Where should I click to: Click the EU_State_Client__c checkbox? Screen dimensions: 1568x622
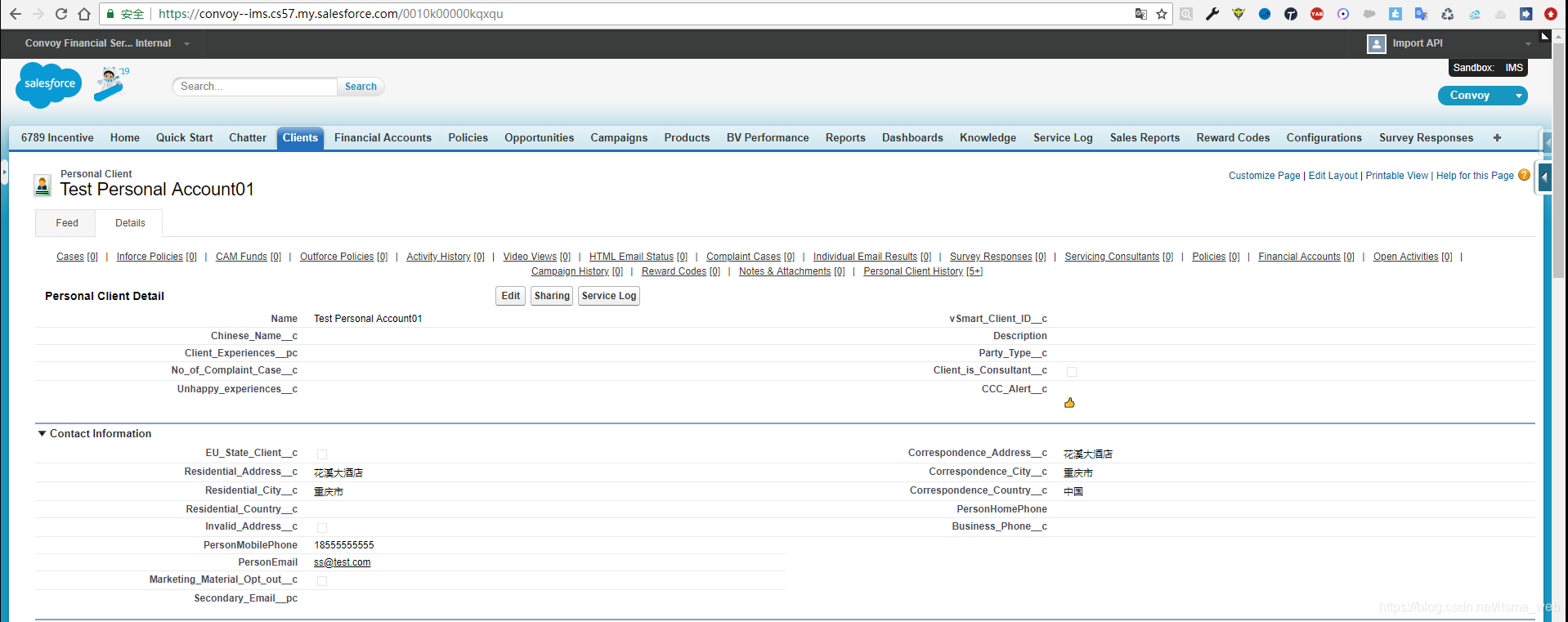click(x=322, y=454)
